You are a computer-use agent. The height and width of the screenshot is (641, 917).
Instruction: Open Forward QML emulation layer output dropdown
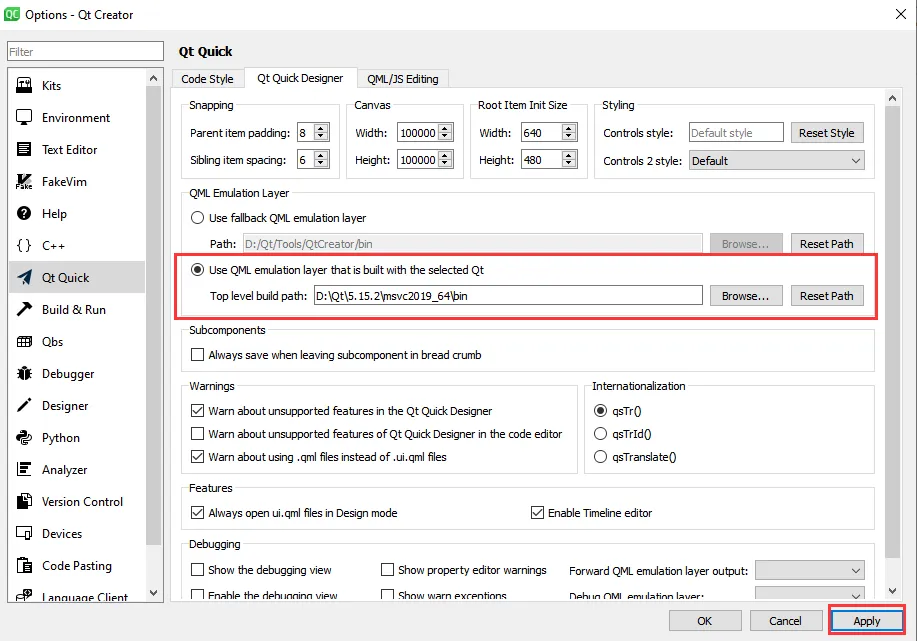coord(809,570)
